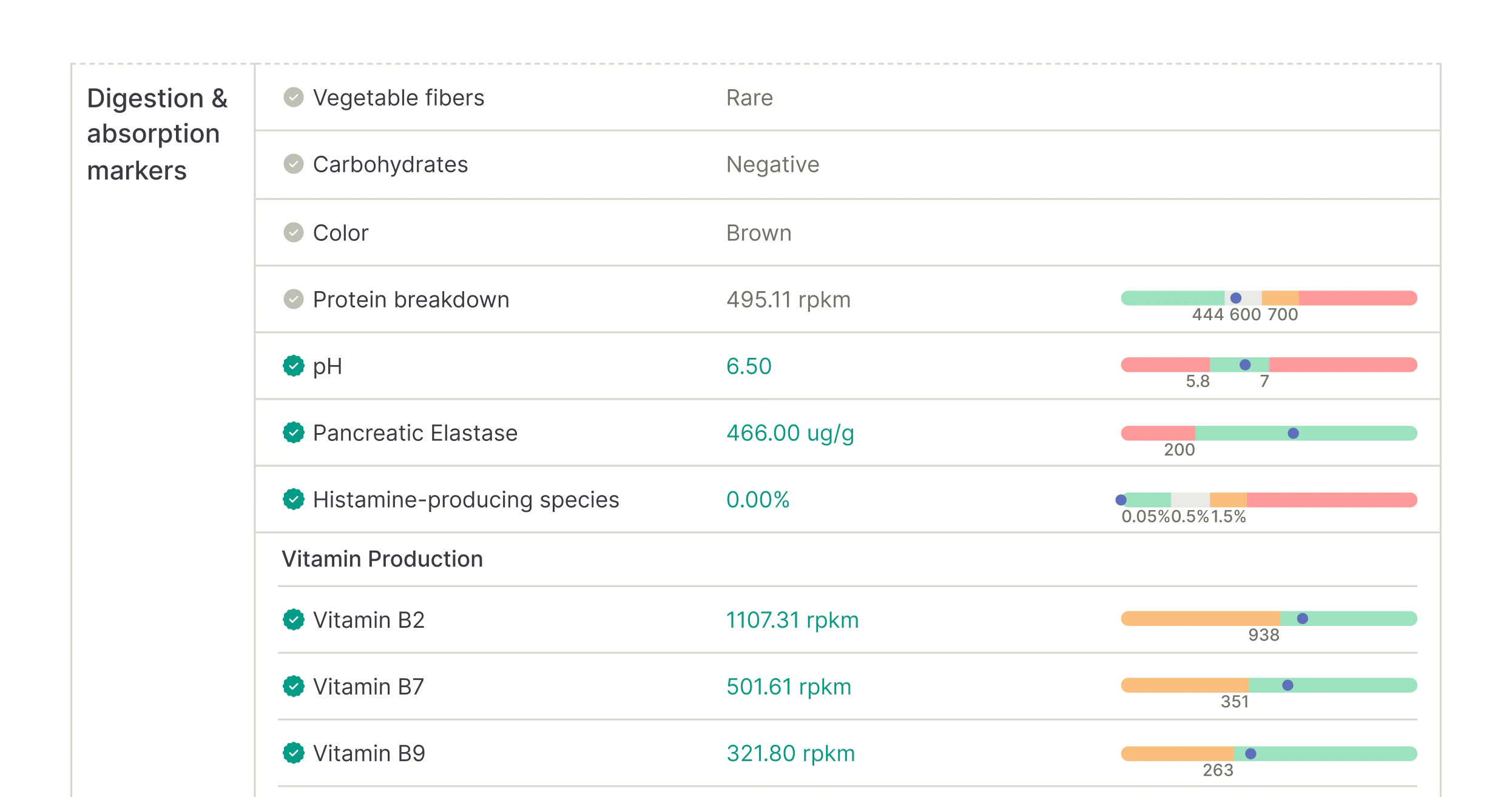This screenshot has width=1512, height=797.
Task: Click the green badge beside Vitamin B9
Action: tap(294, 753)
